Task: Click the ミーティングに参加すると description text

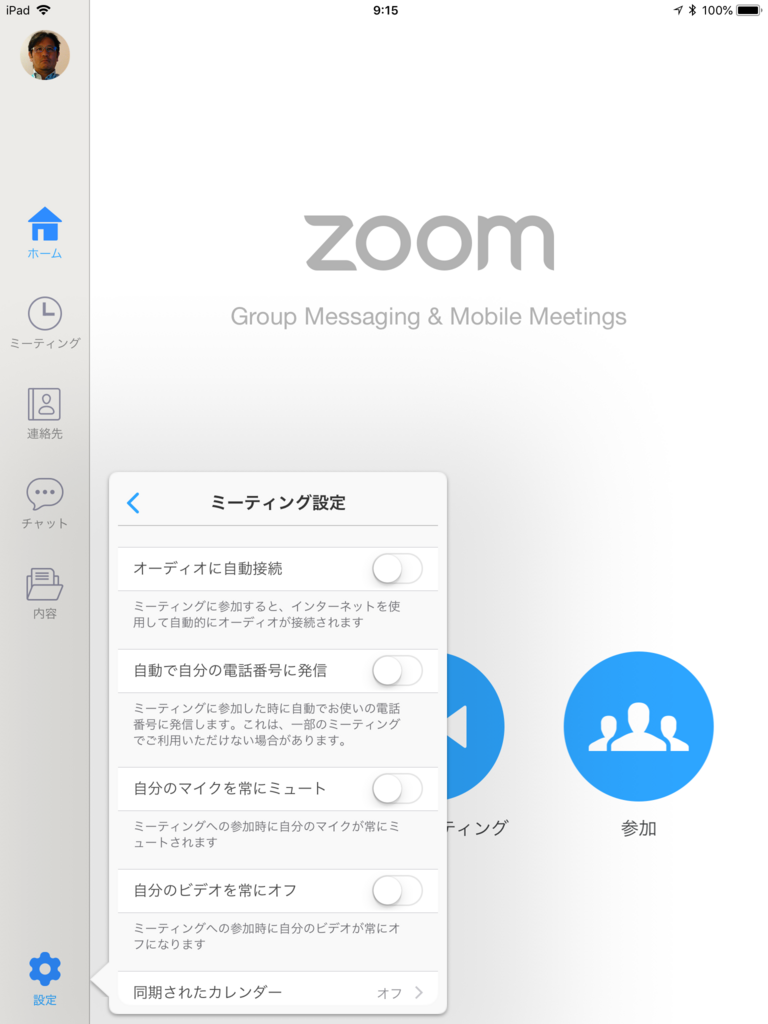Action: pyautogui.click(x=267, y=615)
